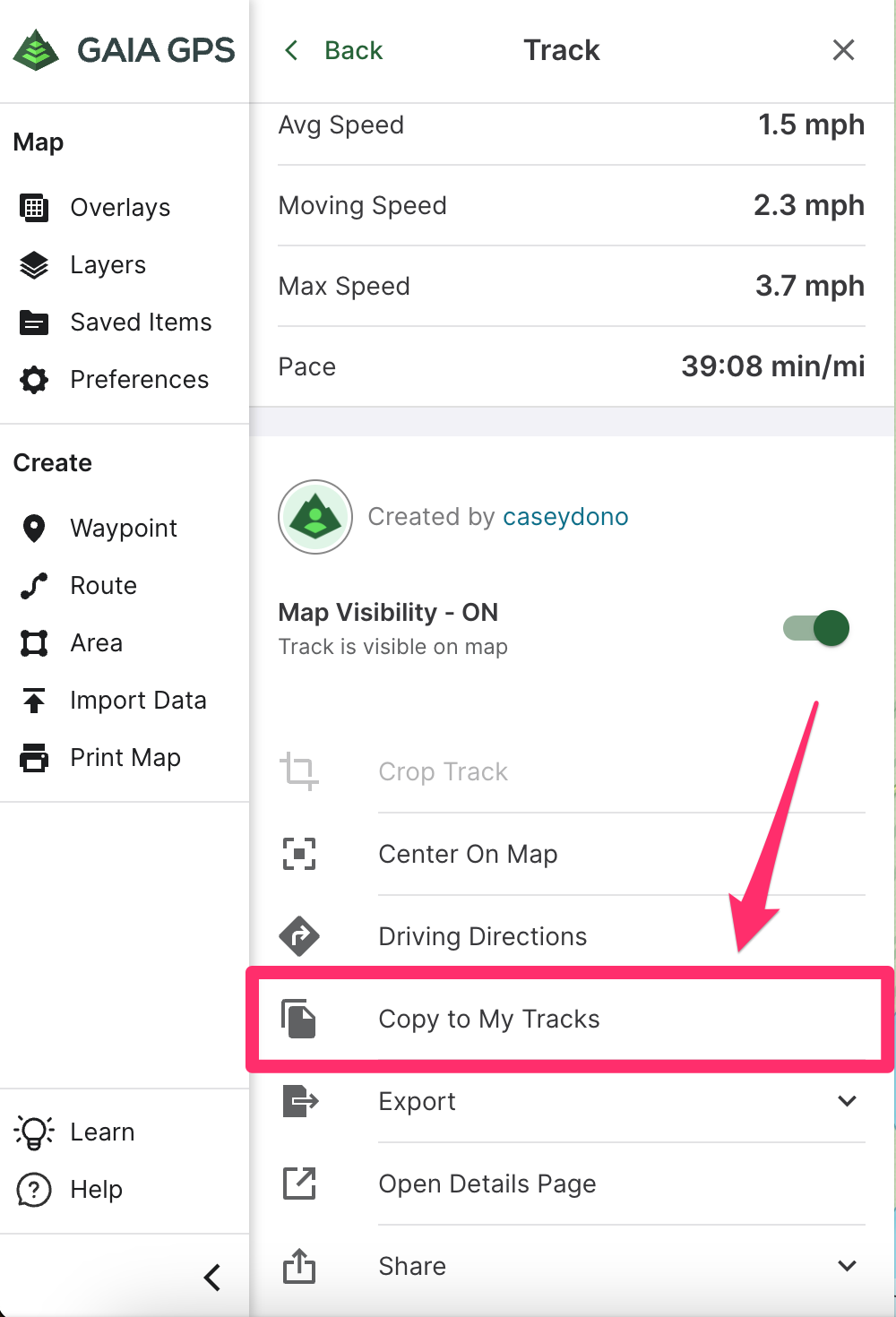This screenshot has height=1317, width=896.
Task: Select Copy to My Tracks
Action: [488, 1020]
